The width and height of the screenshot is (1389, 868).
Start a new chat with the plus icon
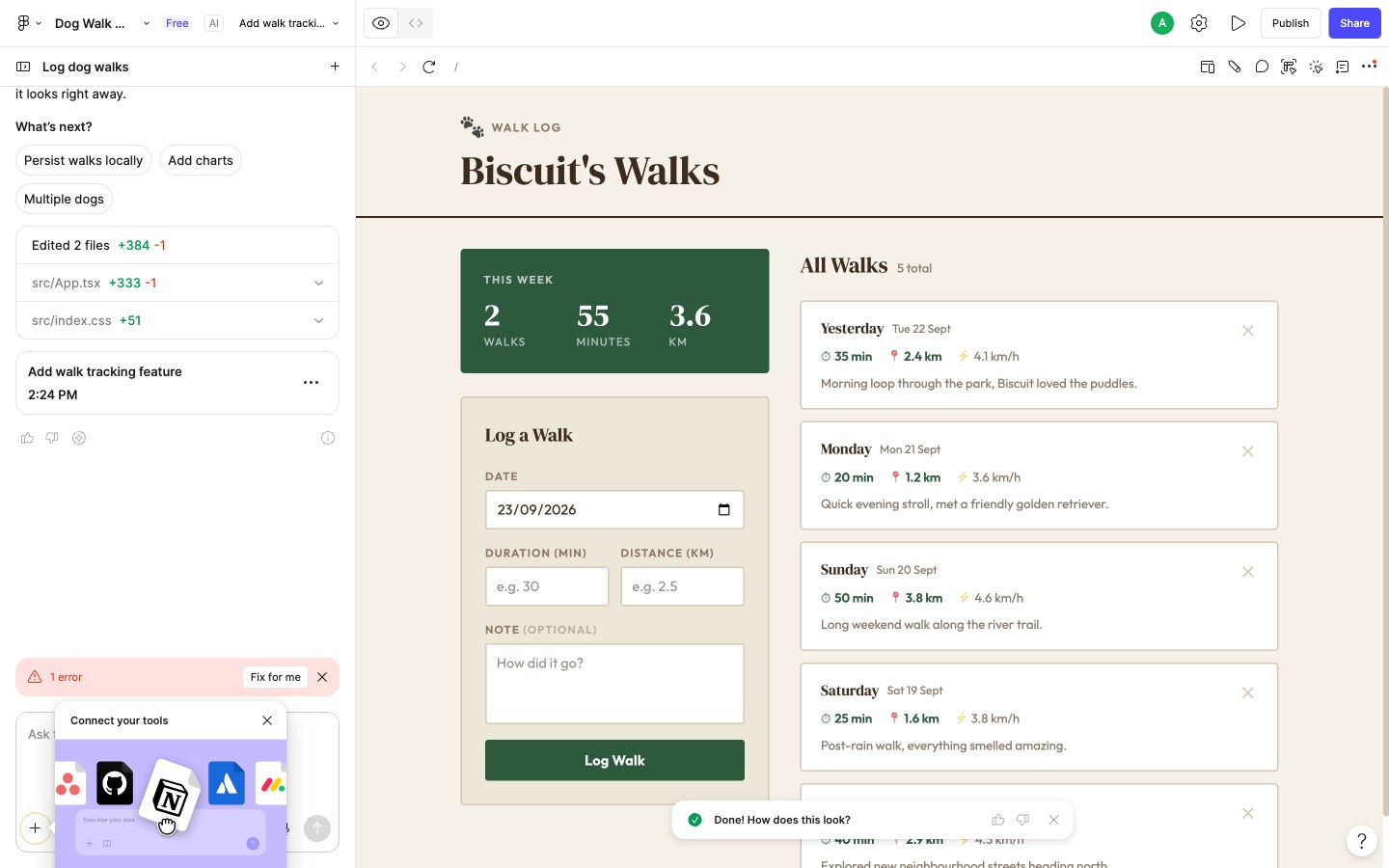pyautogui.click(x=335, y=67)
